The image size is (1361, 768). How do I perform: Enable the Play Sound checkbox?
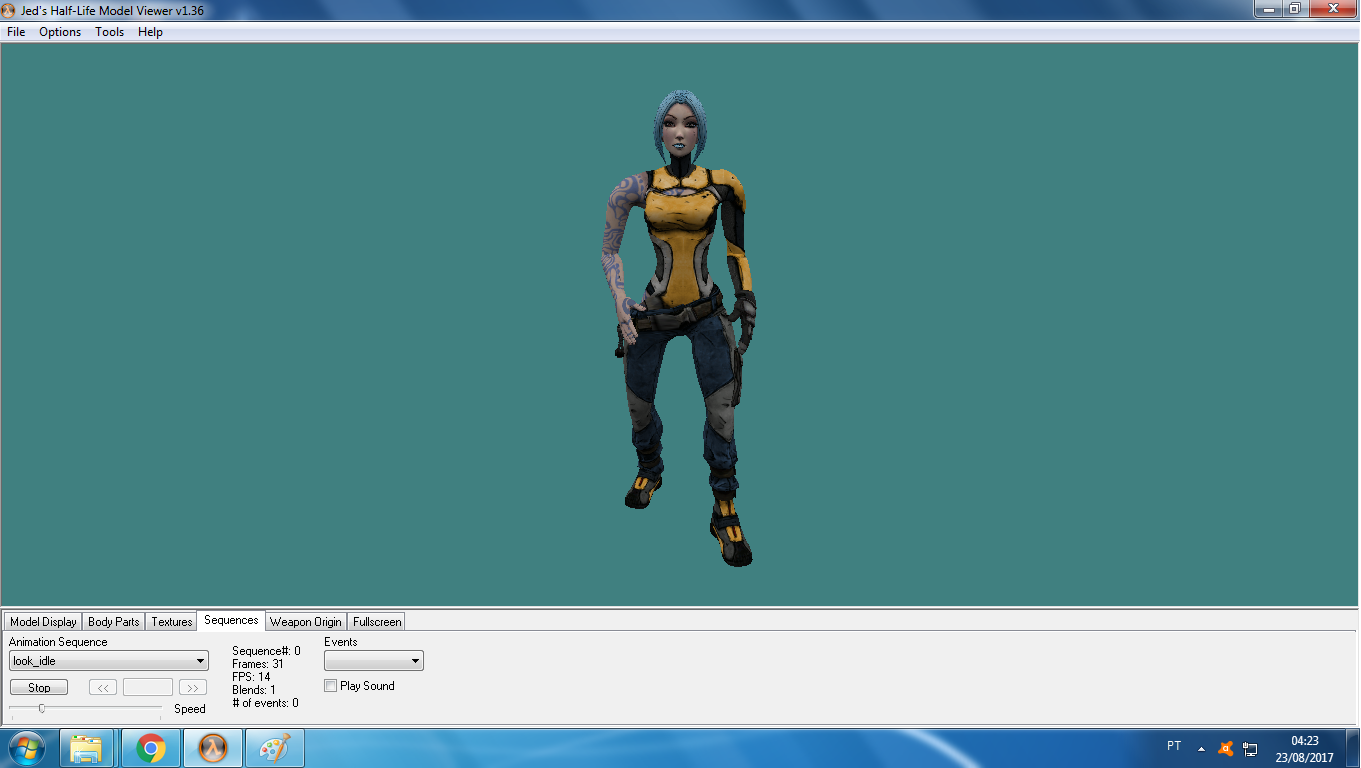tap(331, 686)
